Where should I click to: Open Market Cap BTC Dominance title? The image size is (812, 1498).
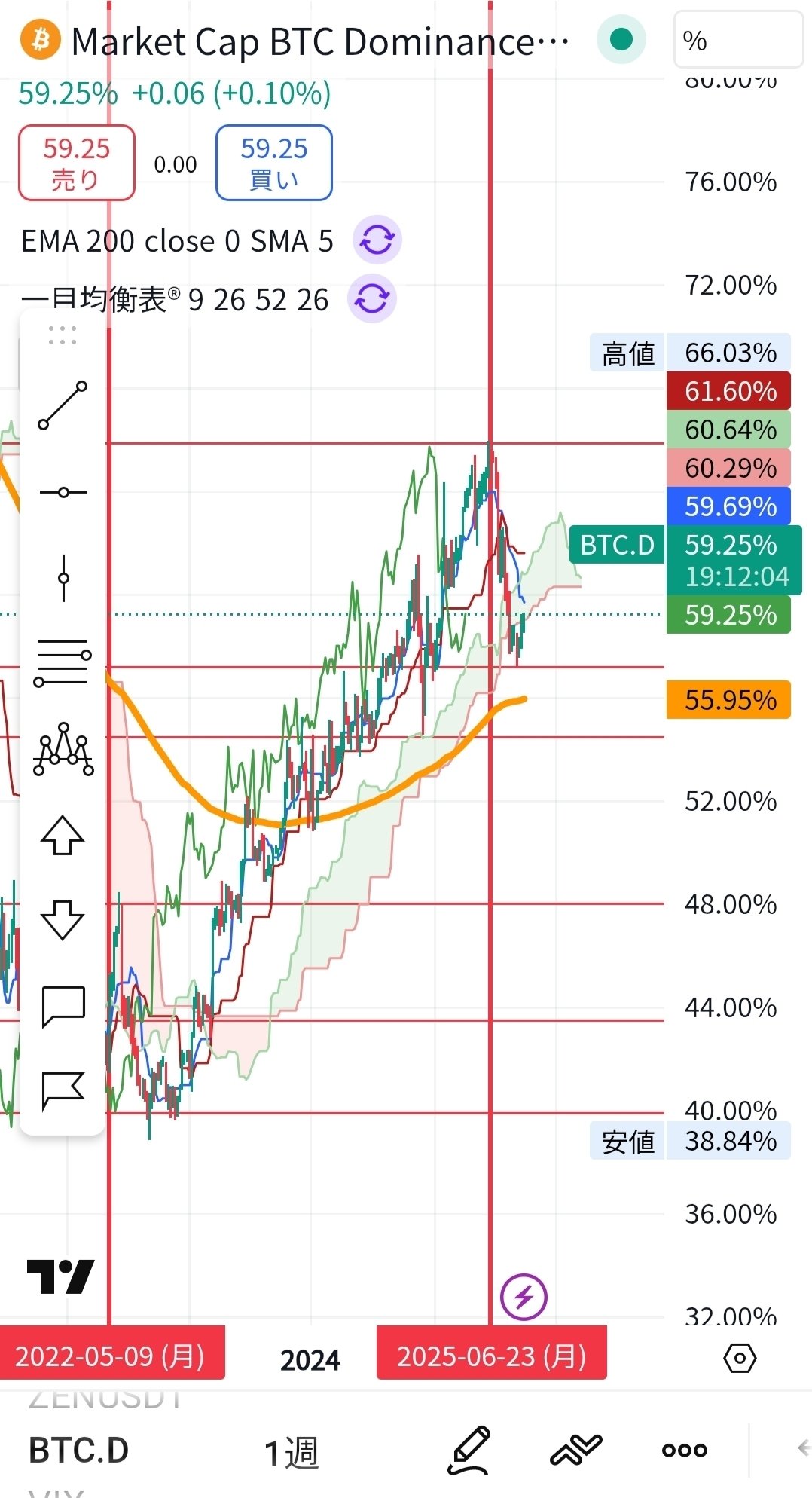coord(320,41)
